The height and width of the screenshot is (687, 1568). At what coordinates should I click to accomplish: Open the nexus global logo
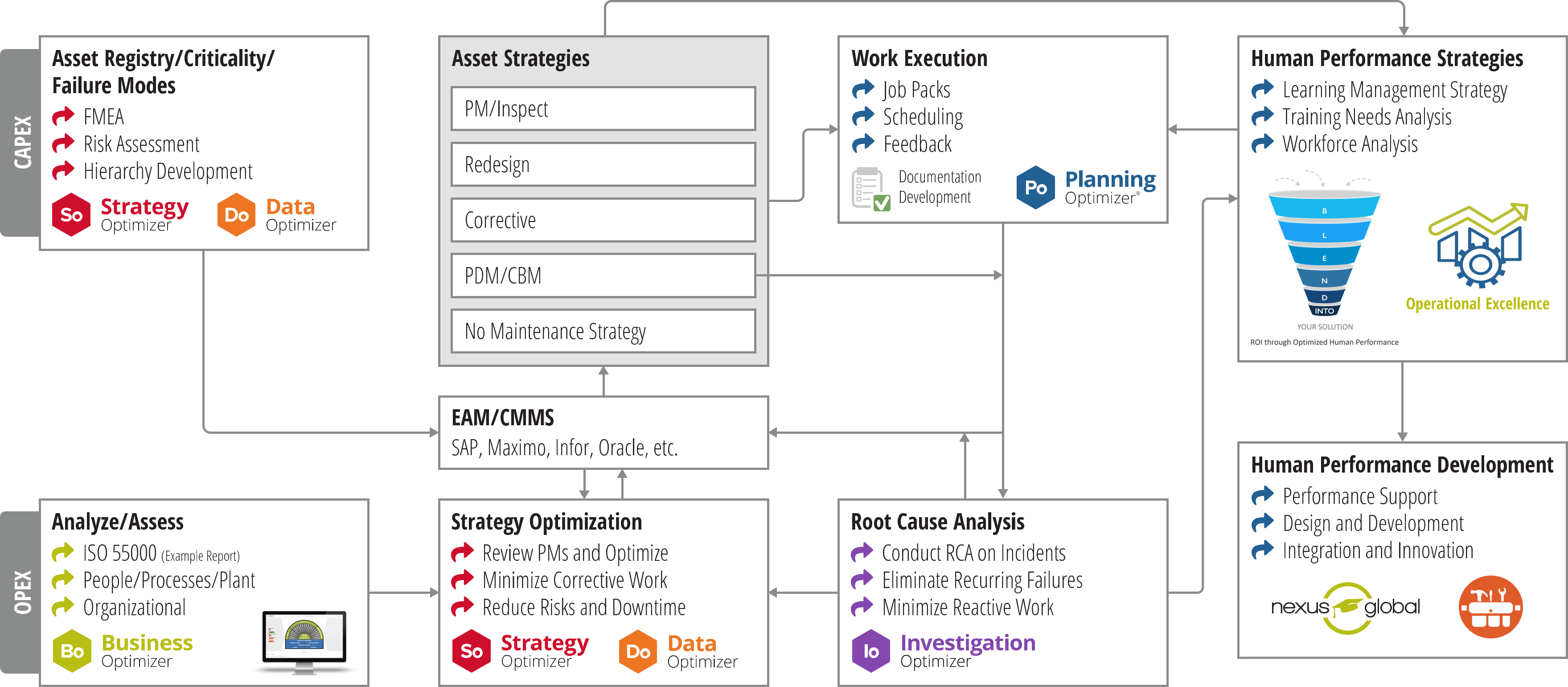(x=1346, y=608)
